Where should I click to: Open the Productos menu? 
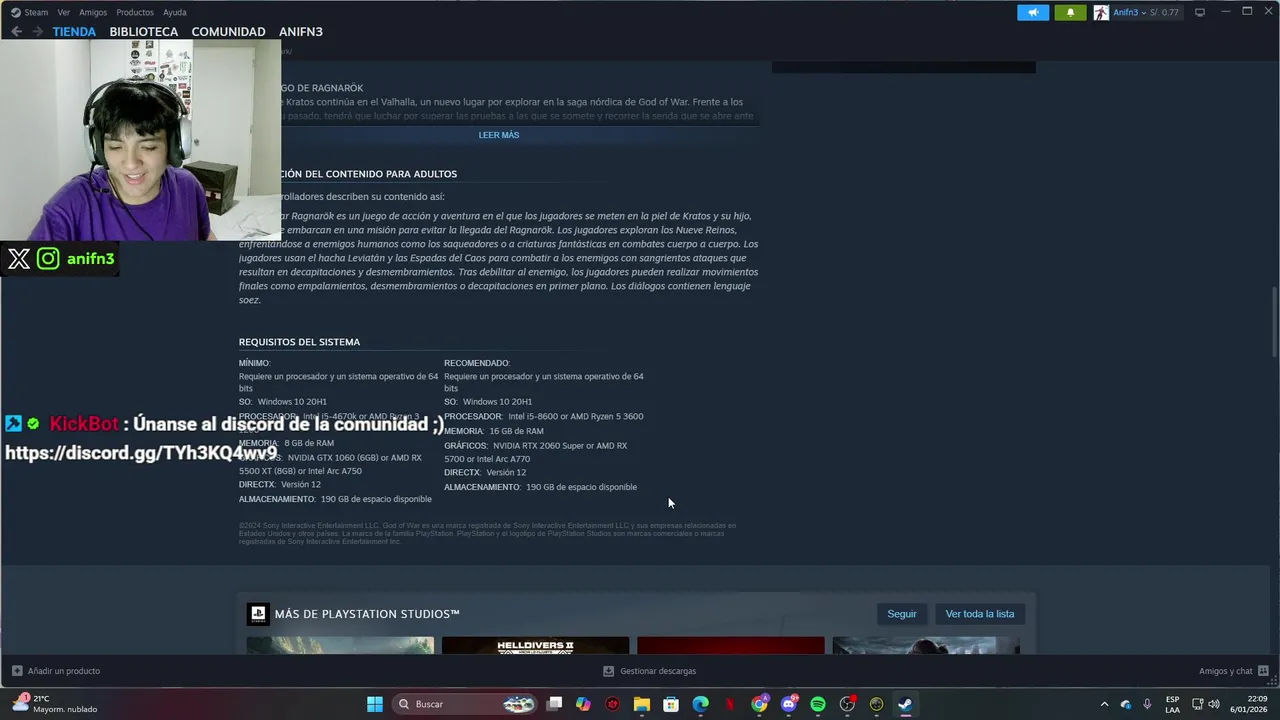coord(135,12)
